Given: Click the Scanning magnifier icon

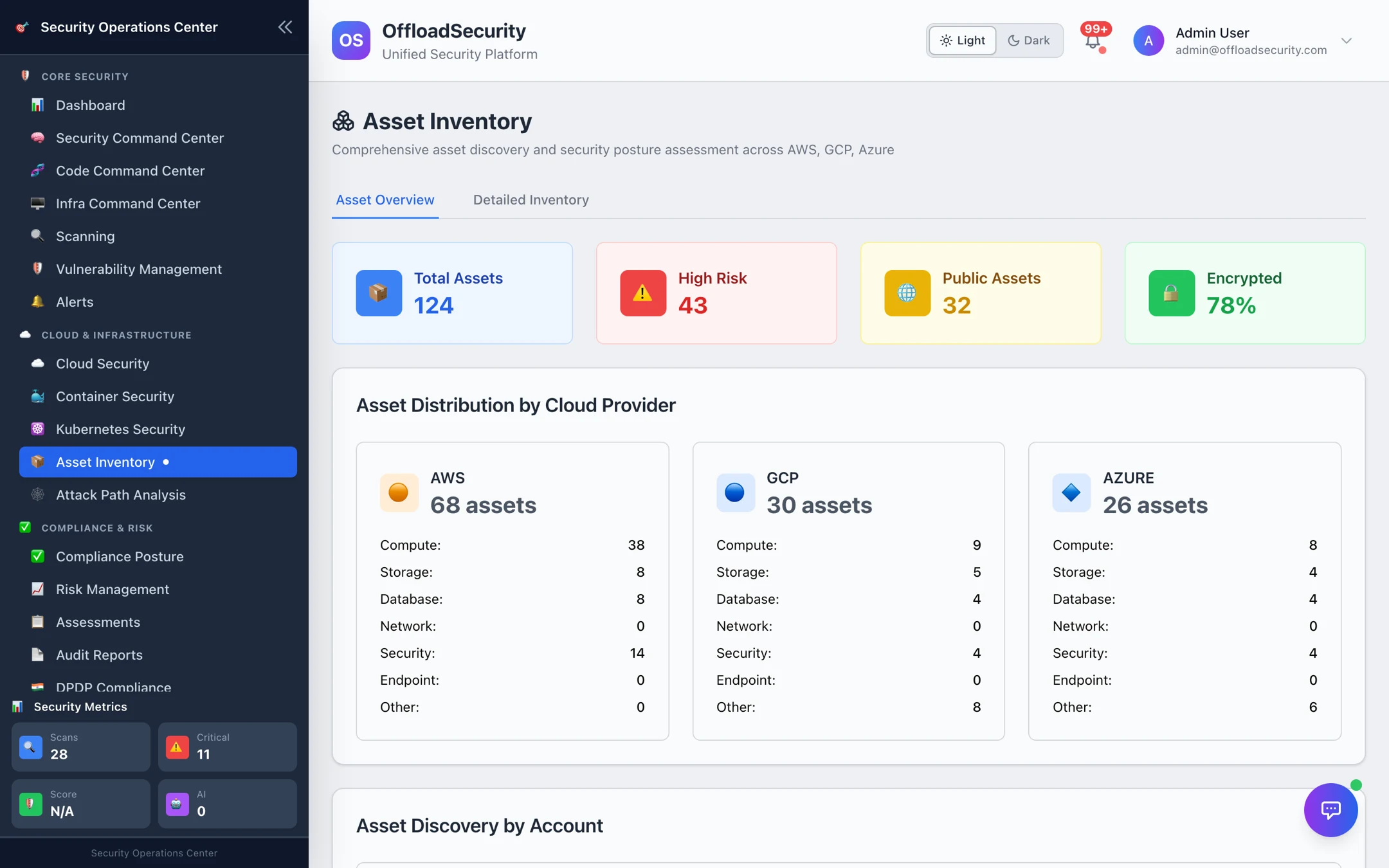Looking at the screenshot, I should click(37, 235).
